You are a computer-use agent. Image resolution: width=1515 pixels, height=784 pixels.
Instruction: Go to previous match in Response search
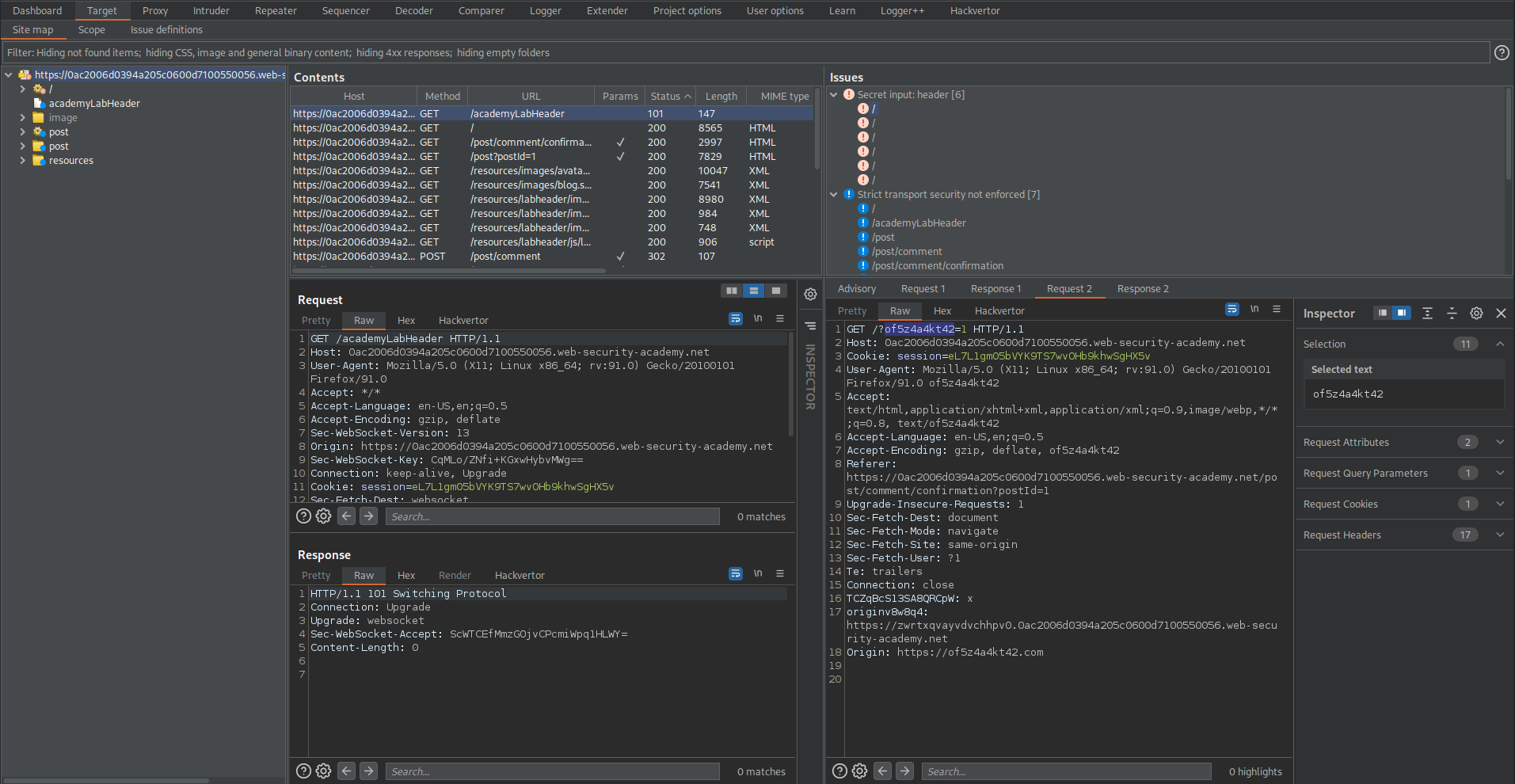click(x=347, y=771)
